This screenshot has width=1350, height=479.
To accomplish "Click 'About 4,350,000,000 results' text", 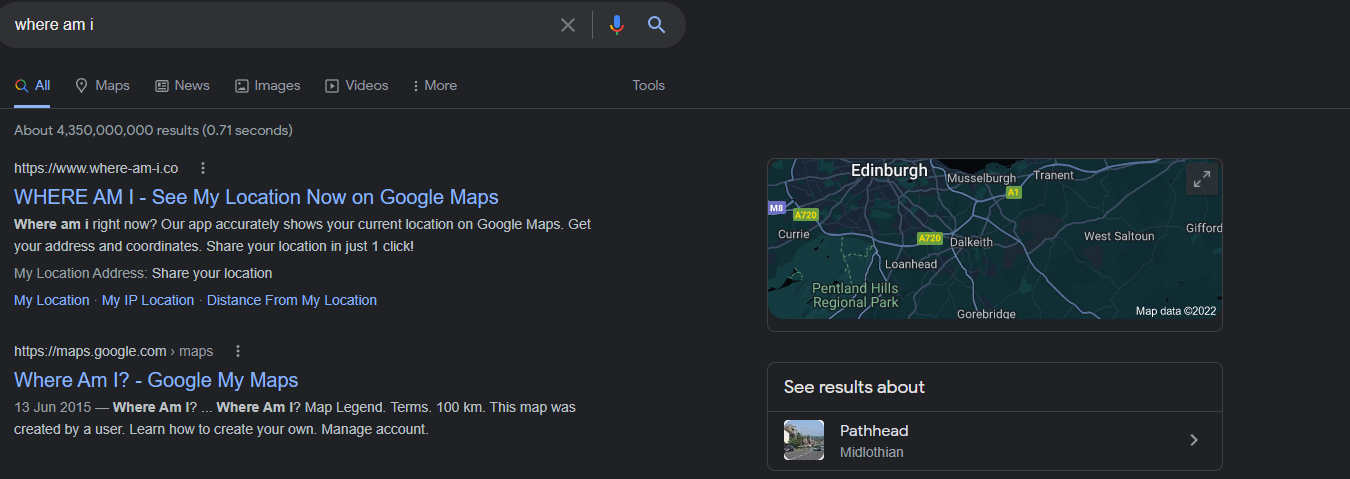I will (153, 130).
